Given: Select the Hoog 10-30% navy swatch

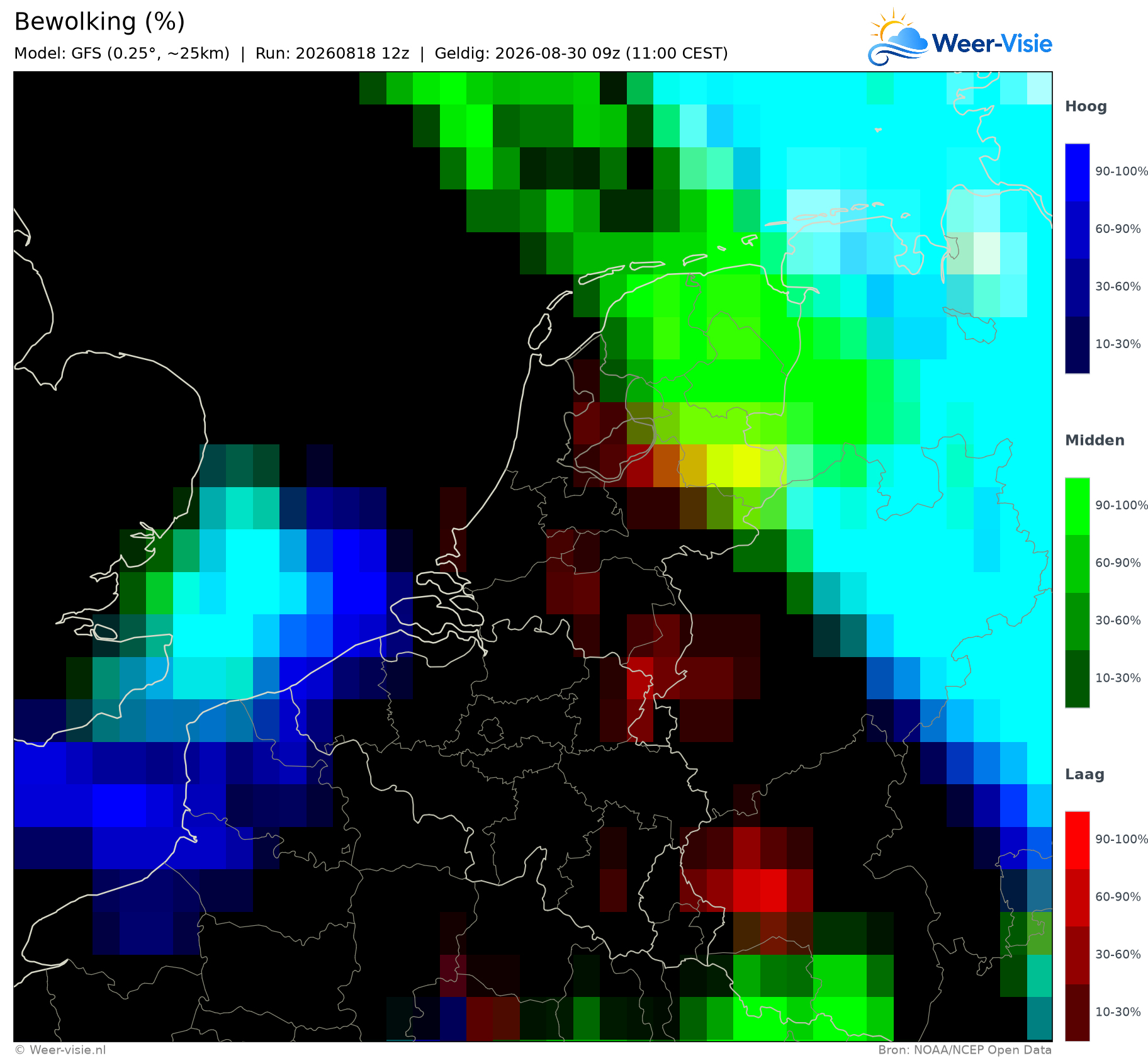Looking at the screenshot, I should (1077, 345).
